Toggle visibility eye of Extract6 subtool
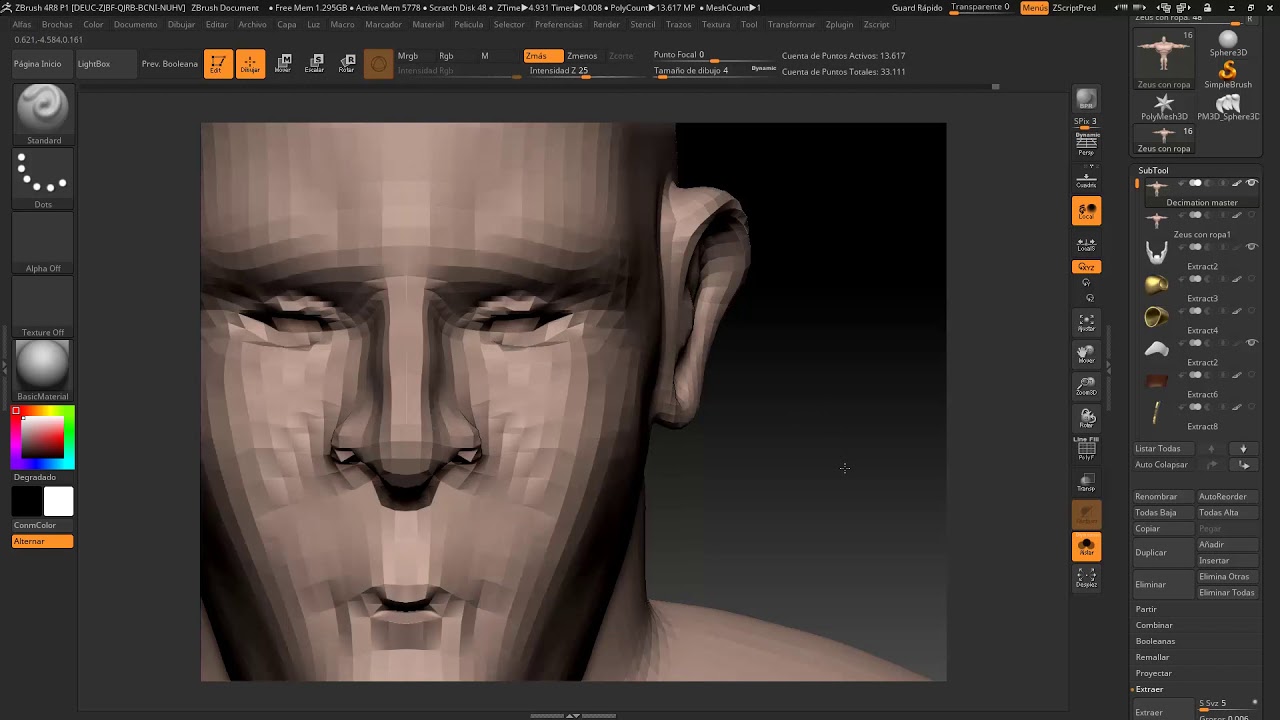 coord(1251,375)
